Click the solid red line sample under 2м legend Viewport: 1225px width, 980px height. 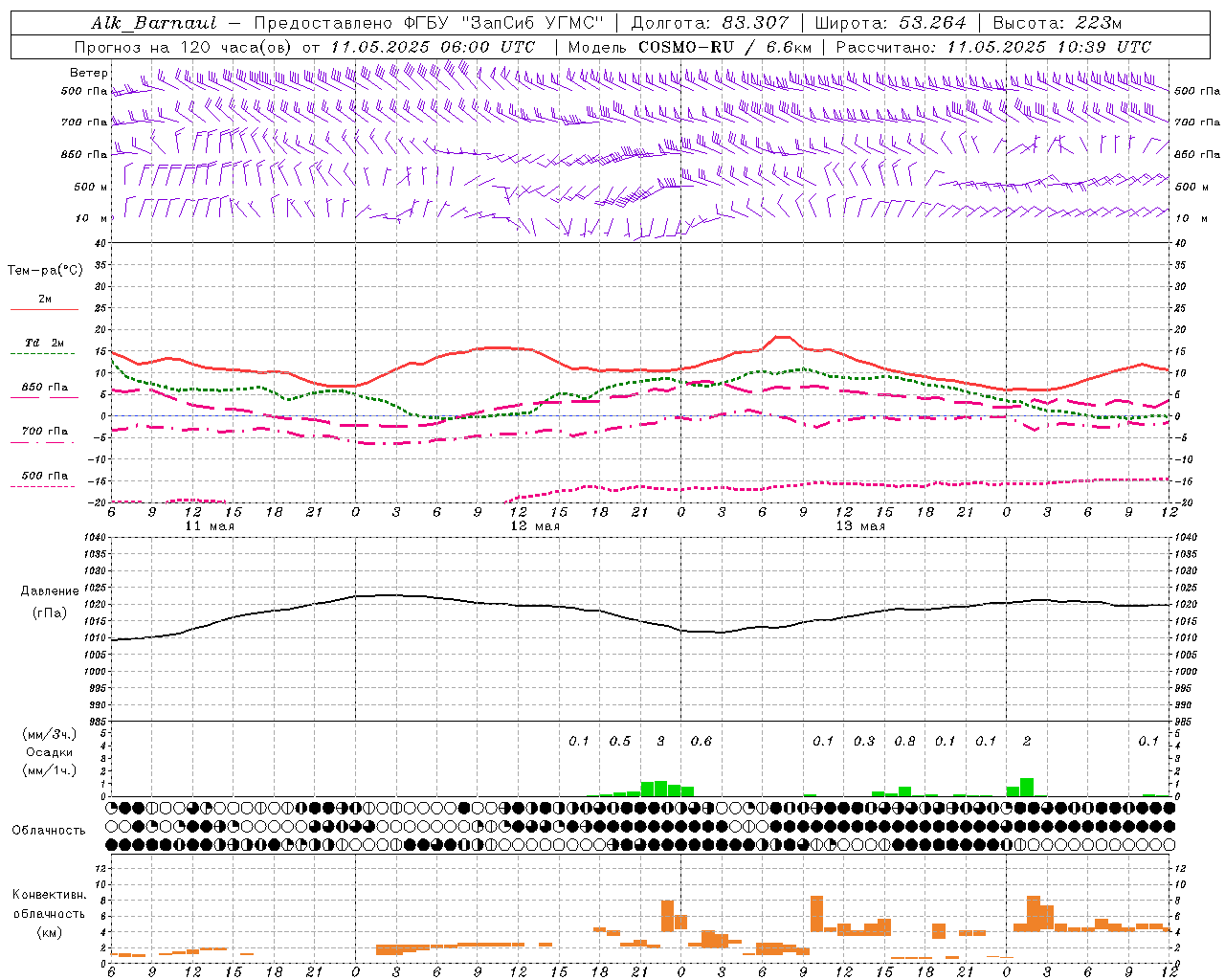coord(44,310)
